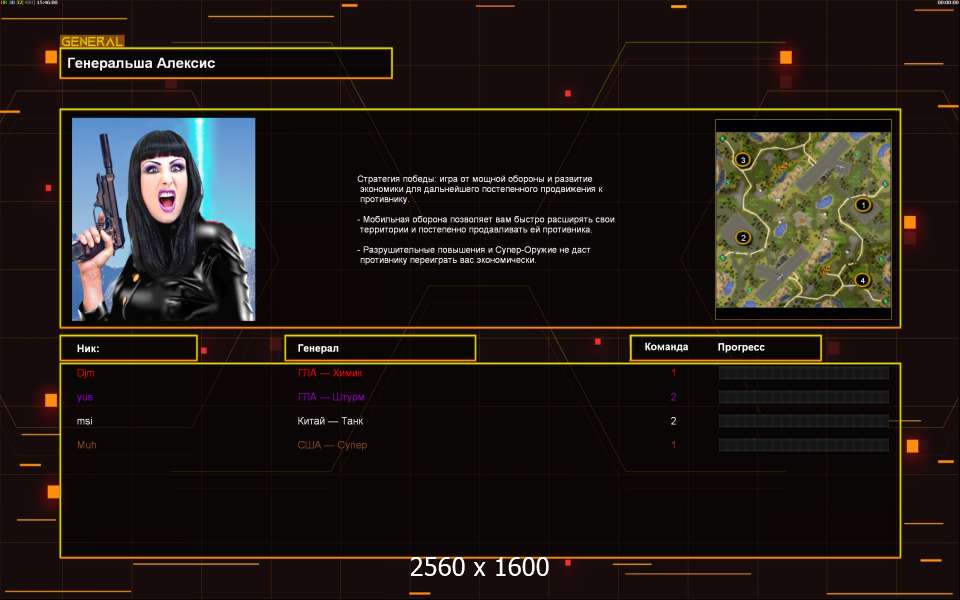Click Китай — Танк general entry

[330, 421]
